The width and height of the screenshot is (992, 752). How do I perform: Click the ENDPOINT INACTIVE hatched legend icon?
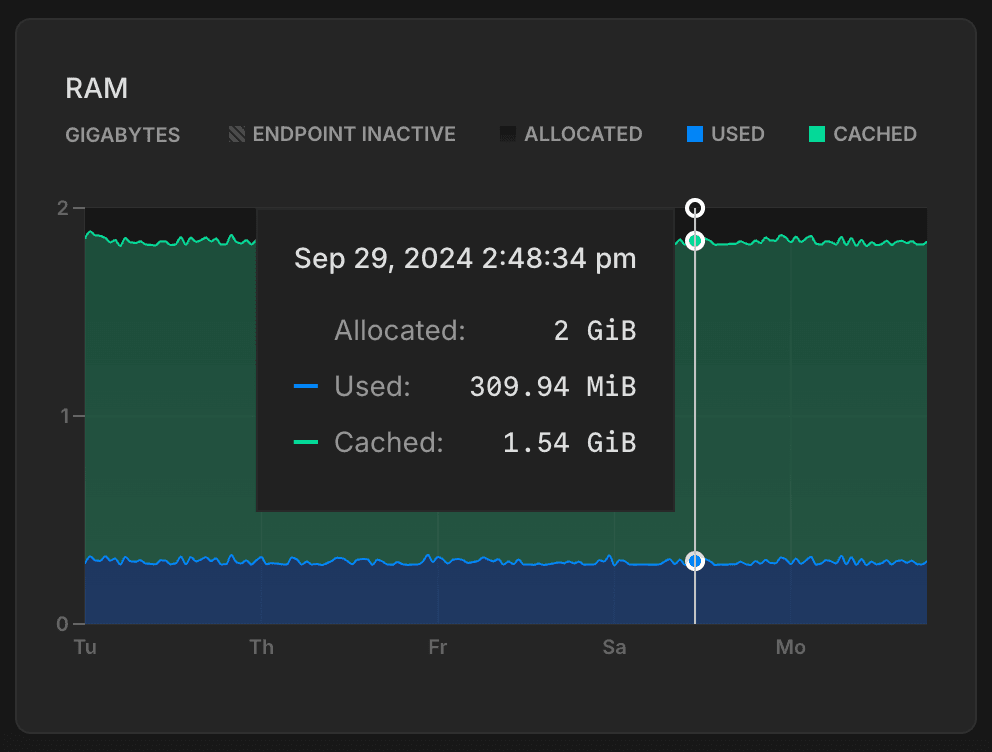[x=237, y=133]
